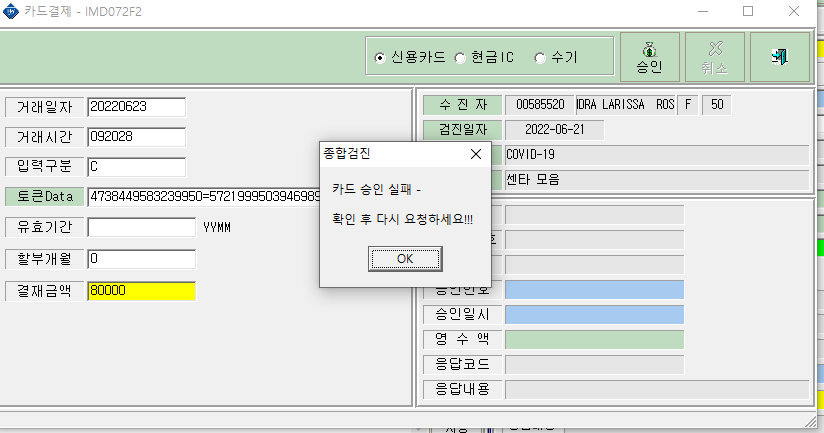This screenshot has width=824, height=433.
Task: Click the 응답코드 response code field
Action: click(x=594, y=364)
